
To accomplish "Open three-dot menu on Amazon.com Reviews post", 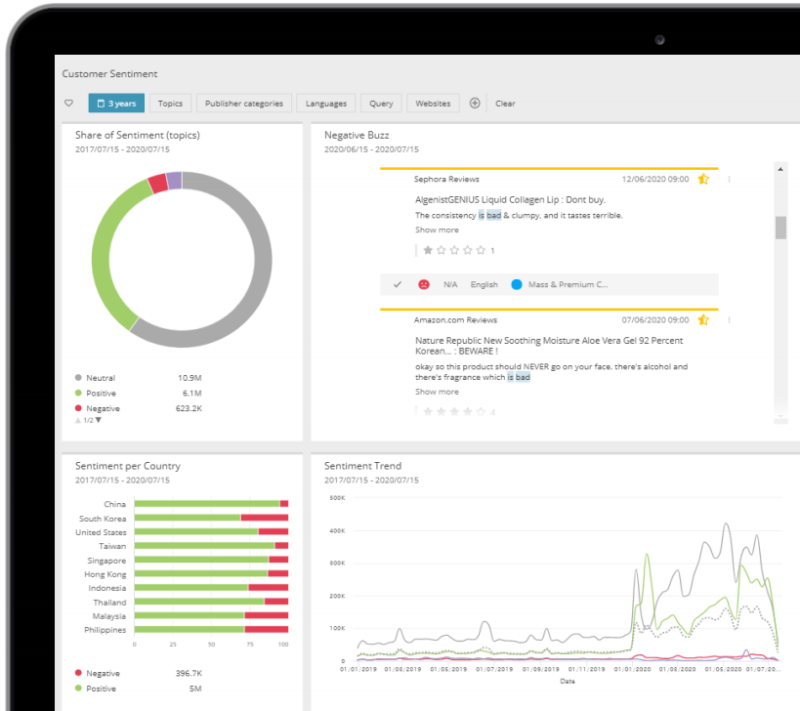I will point(729,320).
